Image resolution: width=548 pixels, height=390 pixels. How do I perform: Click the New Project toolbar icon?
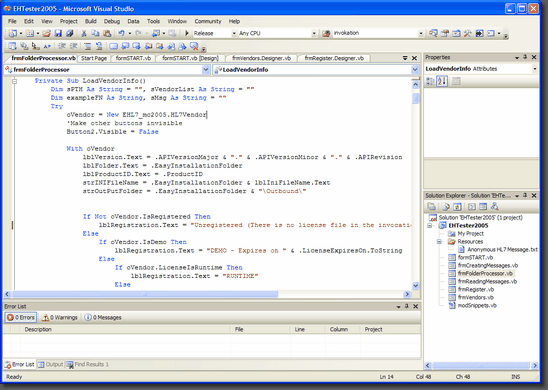(x=13, y=33)
